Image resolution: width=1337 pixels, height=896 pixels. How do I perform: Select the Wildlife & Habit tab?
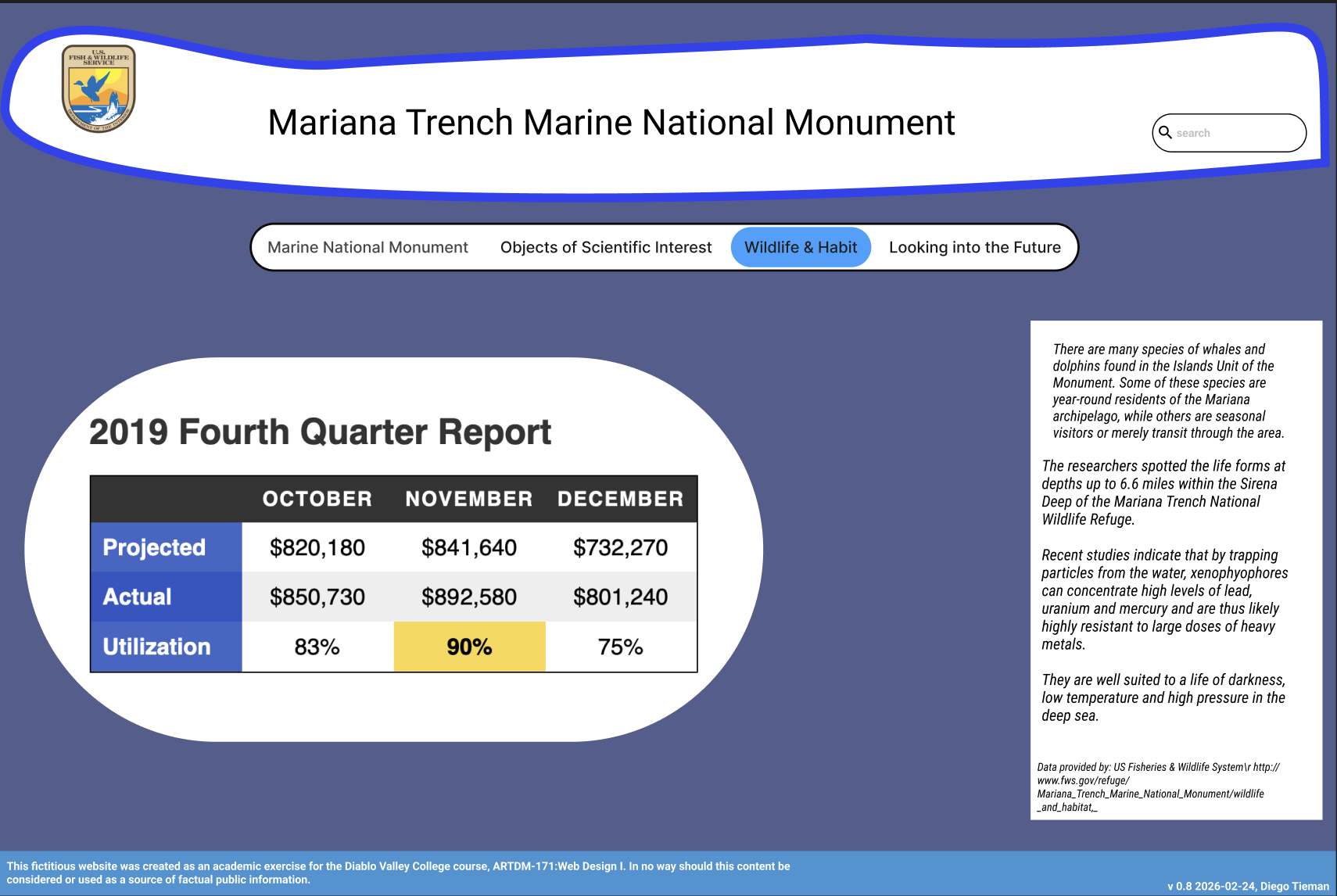[x=801, y=247]
